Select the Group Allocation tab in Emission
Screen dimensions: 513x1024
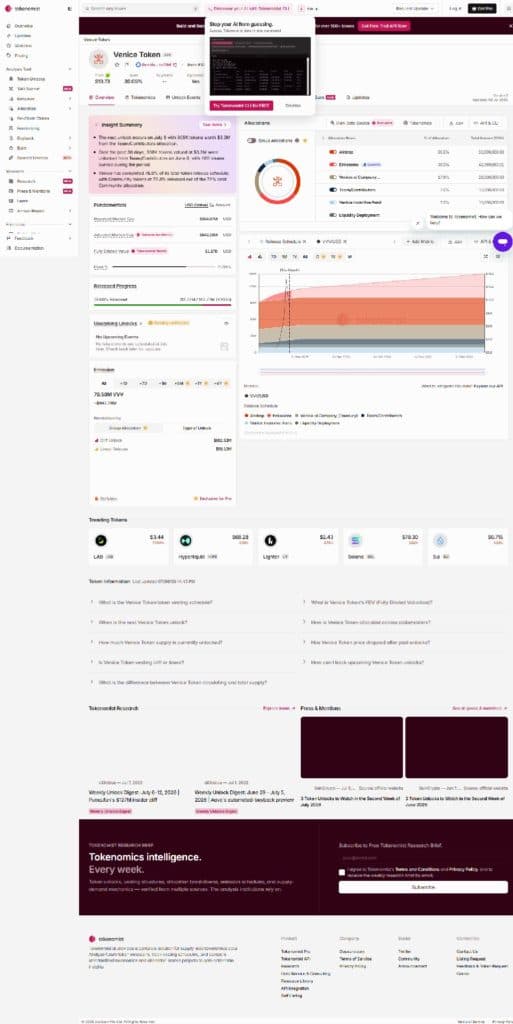click(x=127, y=428)
